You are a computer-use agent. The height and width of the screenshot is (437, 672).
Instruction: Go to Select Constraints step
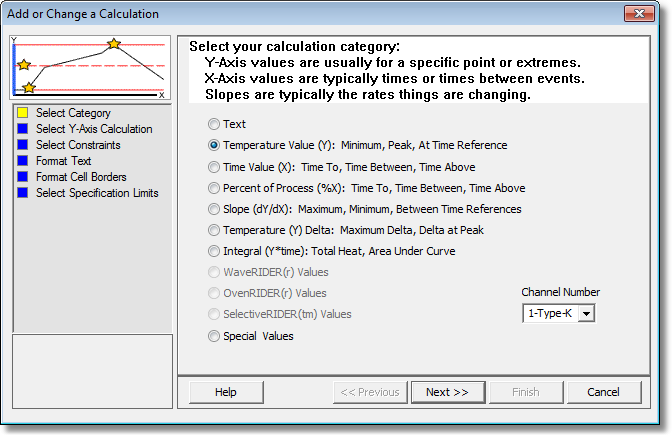78,145
